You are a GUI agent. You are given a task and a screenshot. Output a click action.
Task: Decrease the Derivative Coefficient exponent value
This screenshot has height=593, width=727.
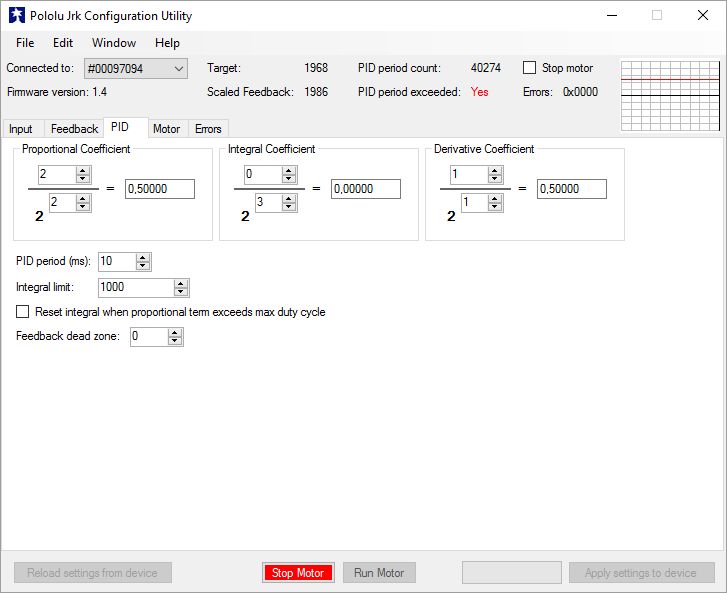click(495, 207)
